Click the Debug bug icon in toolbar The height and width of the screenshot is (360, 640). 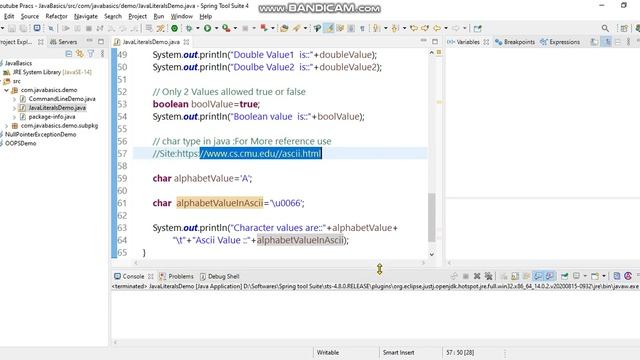point(189,28)
